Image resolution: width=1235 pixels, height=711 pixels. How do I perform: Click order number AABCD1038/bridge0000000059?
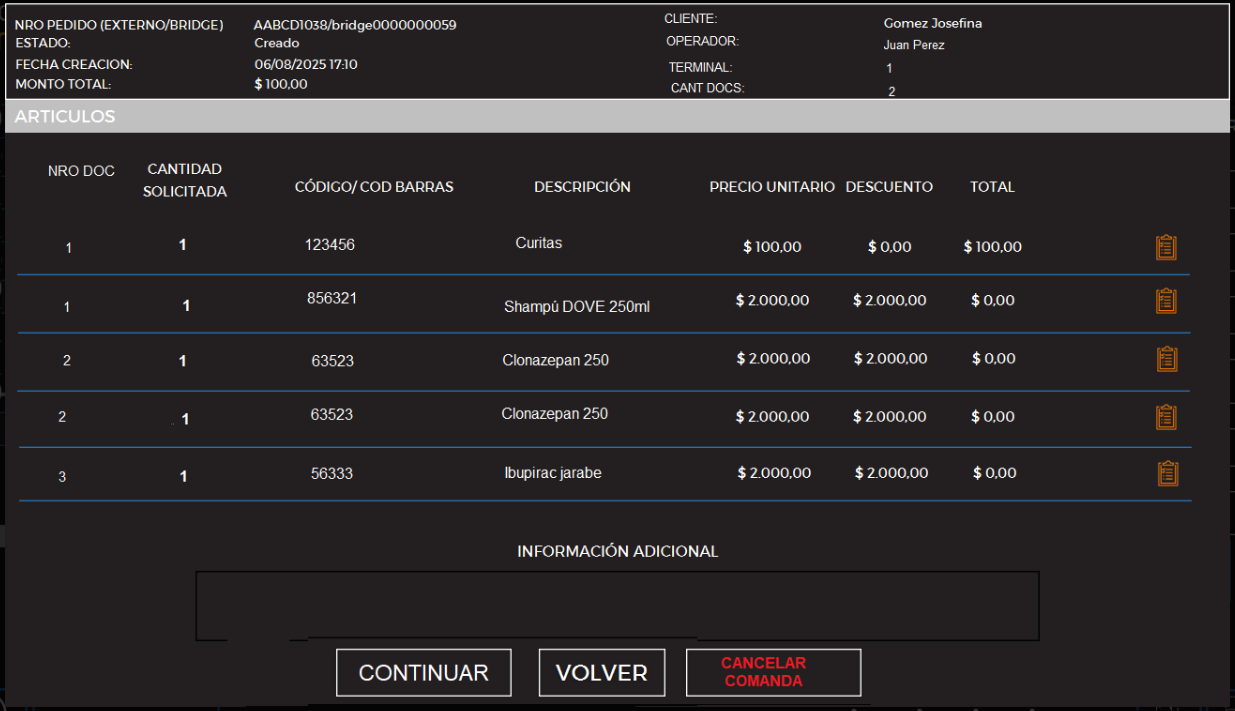click(x=355, y=25)
